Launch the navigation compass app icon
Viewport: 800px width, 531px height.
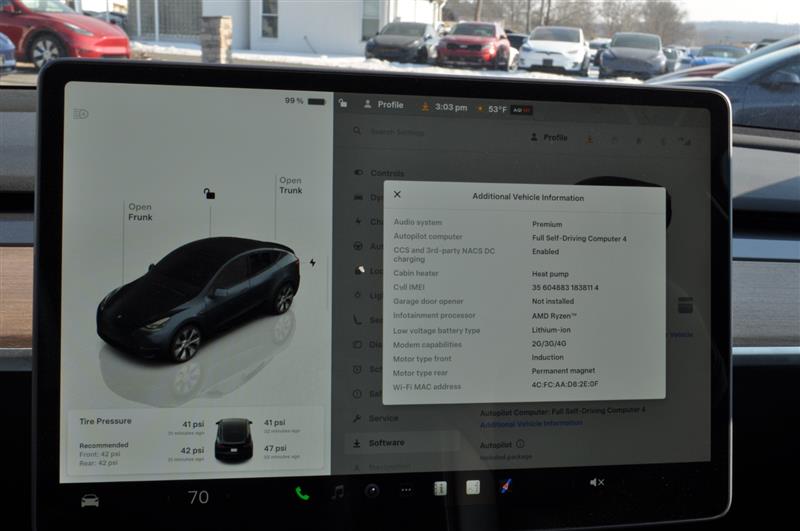coord(506,486)
